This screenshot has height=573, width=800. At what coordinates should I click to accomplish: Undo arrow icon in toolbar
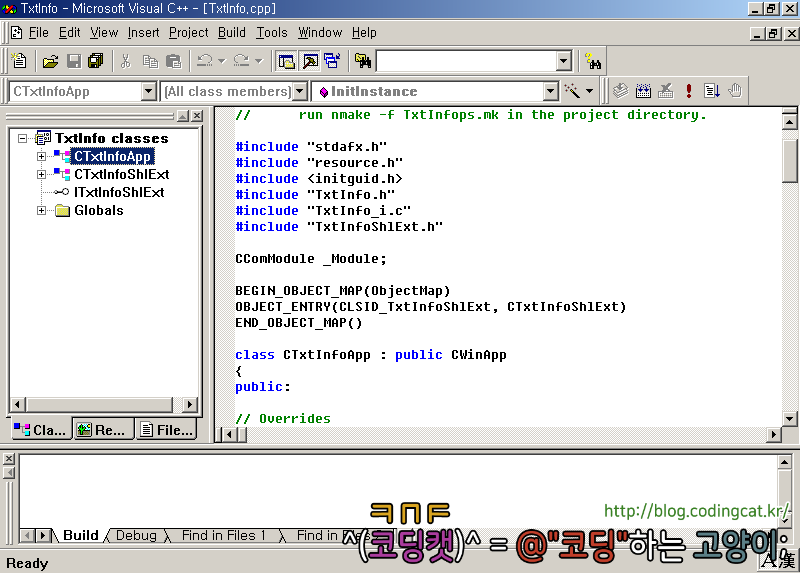point(205,61)
